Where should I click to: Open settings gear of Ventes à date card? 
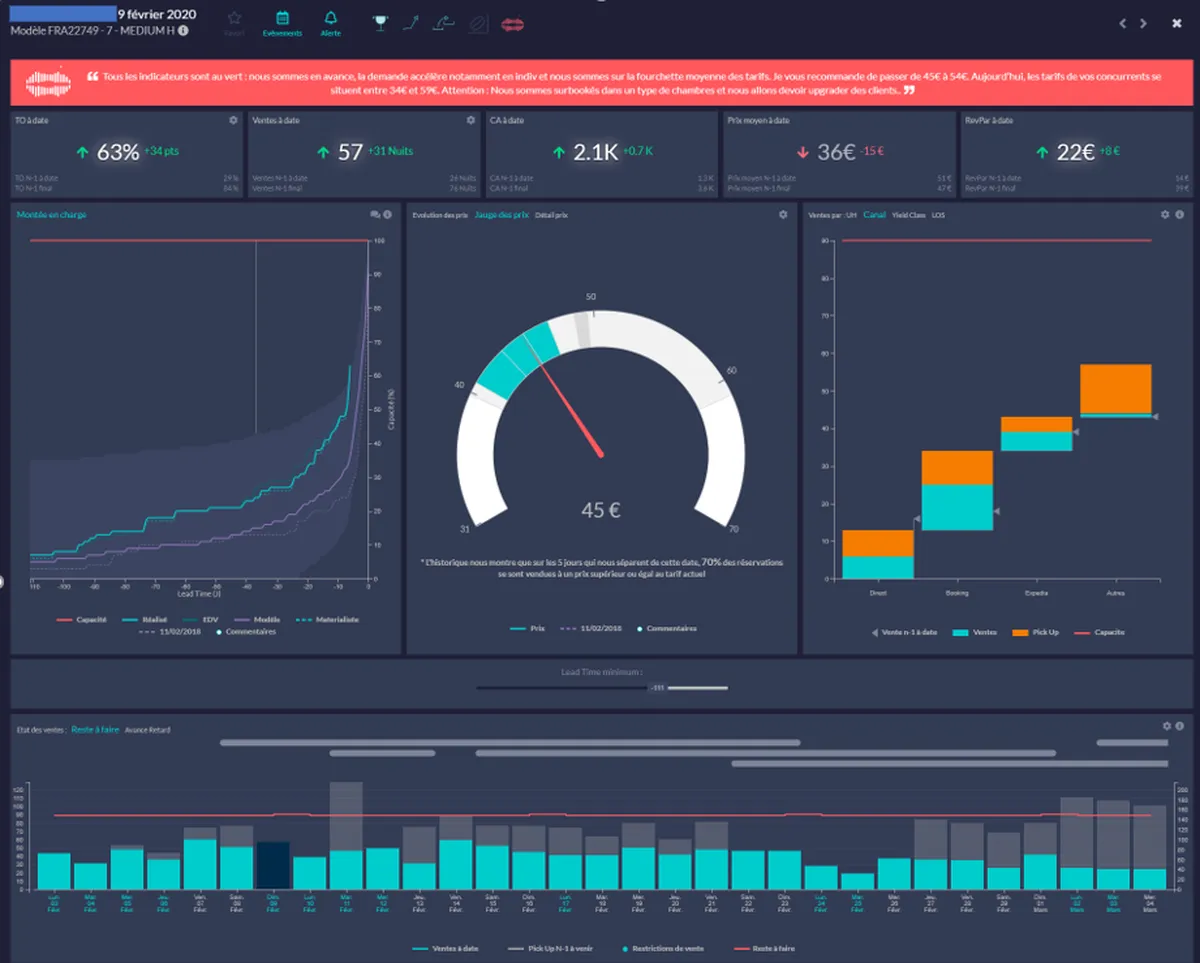[x=470, y=120]
